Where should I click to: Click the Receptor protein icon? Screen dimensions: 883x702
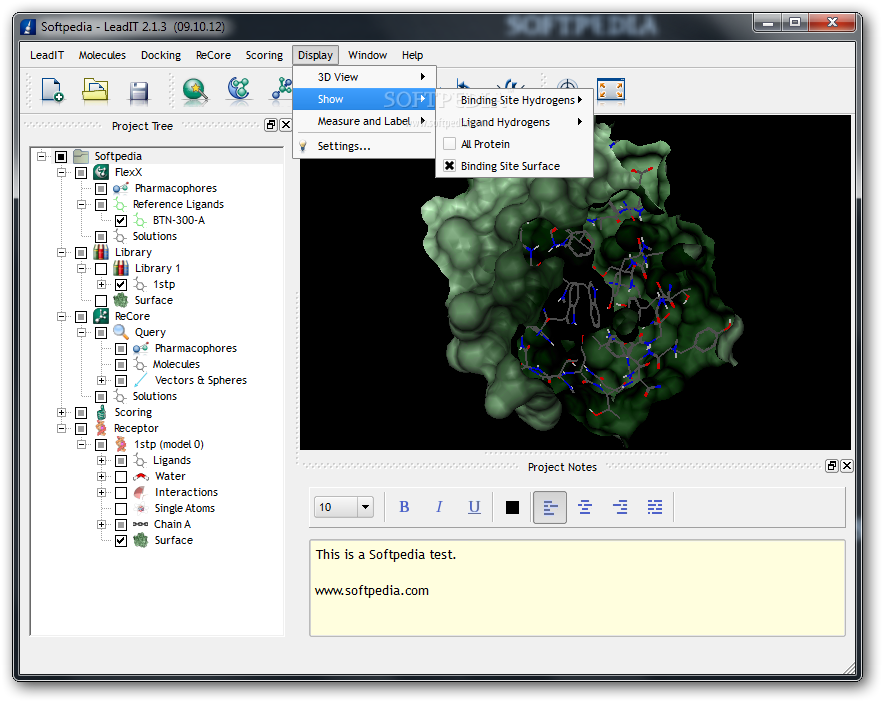(x=101, y=428)
